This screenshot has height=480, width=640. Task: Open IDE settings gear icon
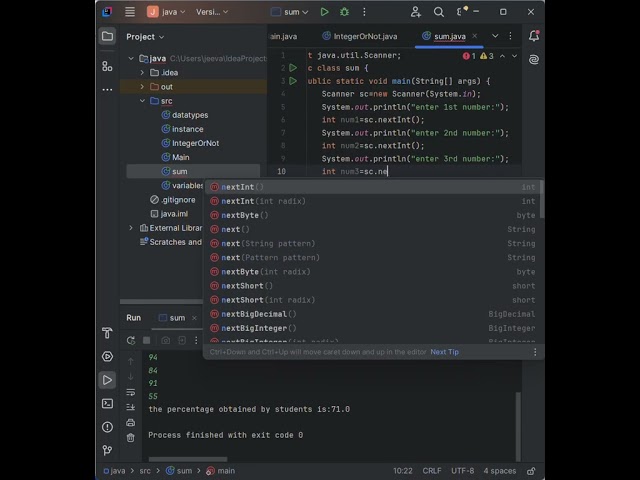coord(461,11)
